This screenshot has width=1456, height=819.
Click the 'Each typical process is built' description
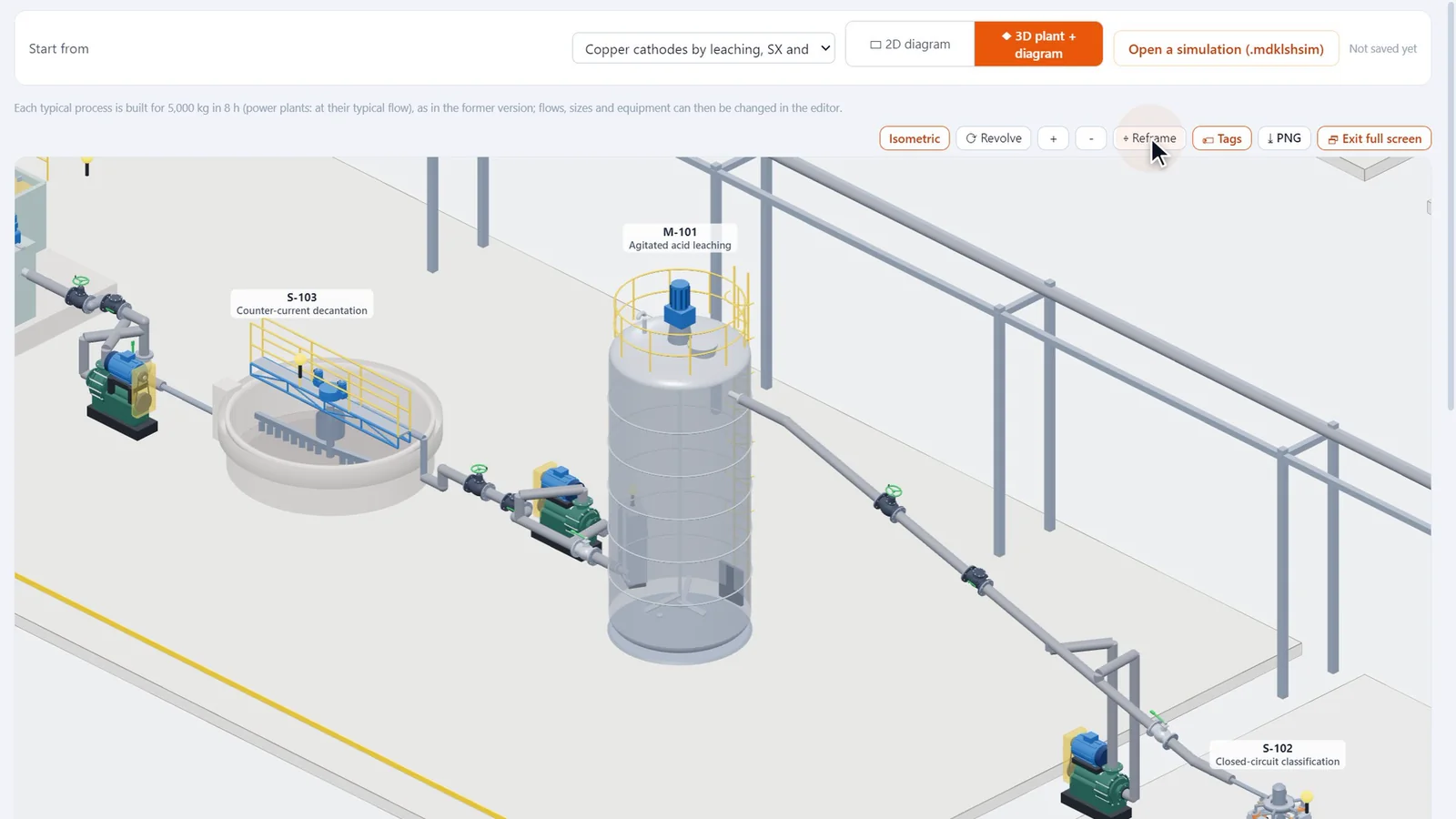pyautogui.click(x=428, y=107)
